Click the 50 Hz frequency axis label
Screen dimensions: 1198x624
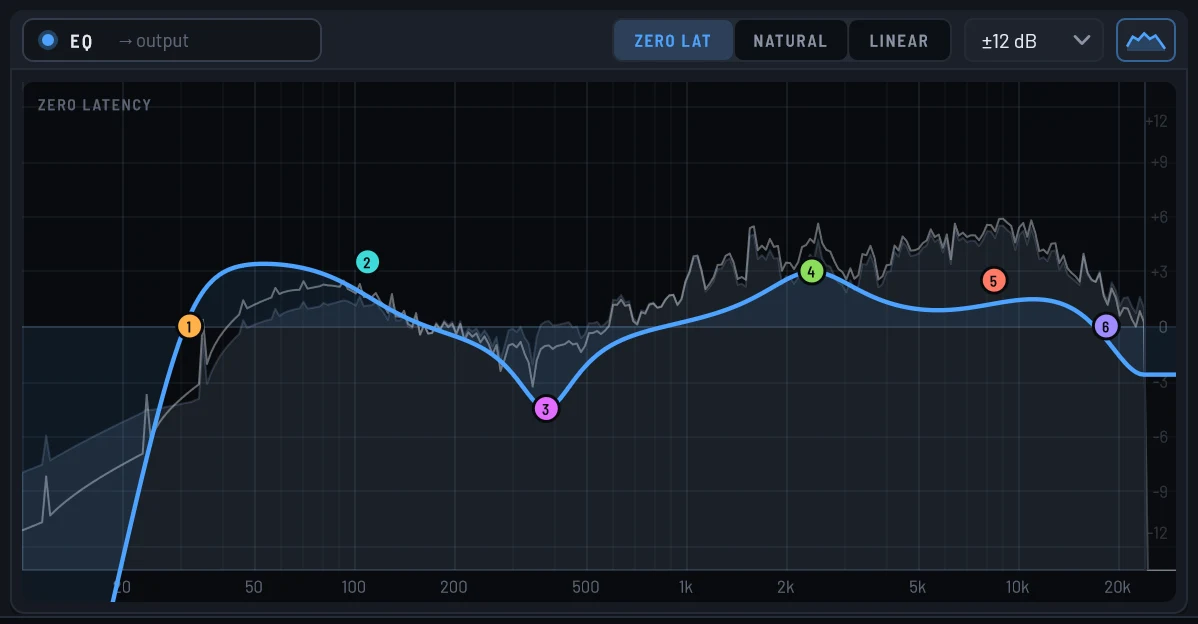254,587
